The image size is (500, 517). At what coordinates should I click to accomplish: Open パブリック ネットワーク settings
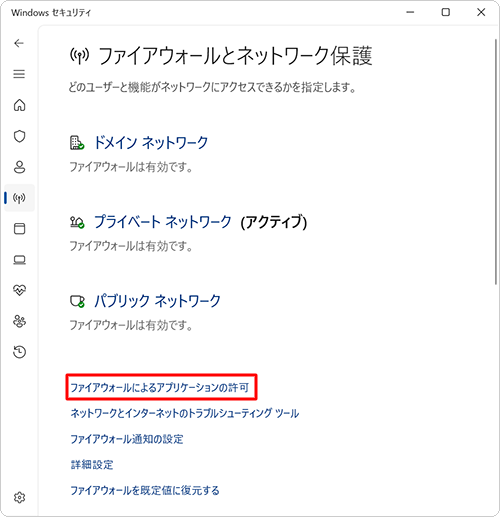point(157,301)
